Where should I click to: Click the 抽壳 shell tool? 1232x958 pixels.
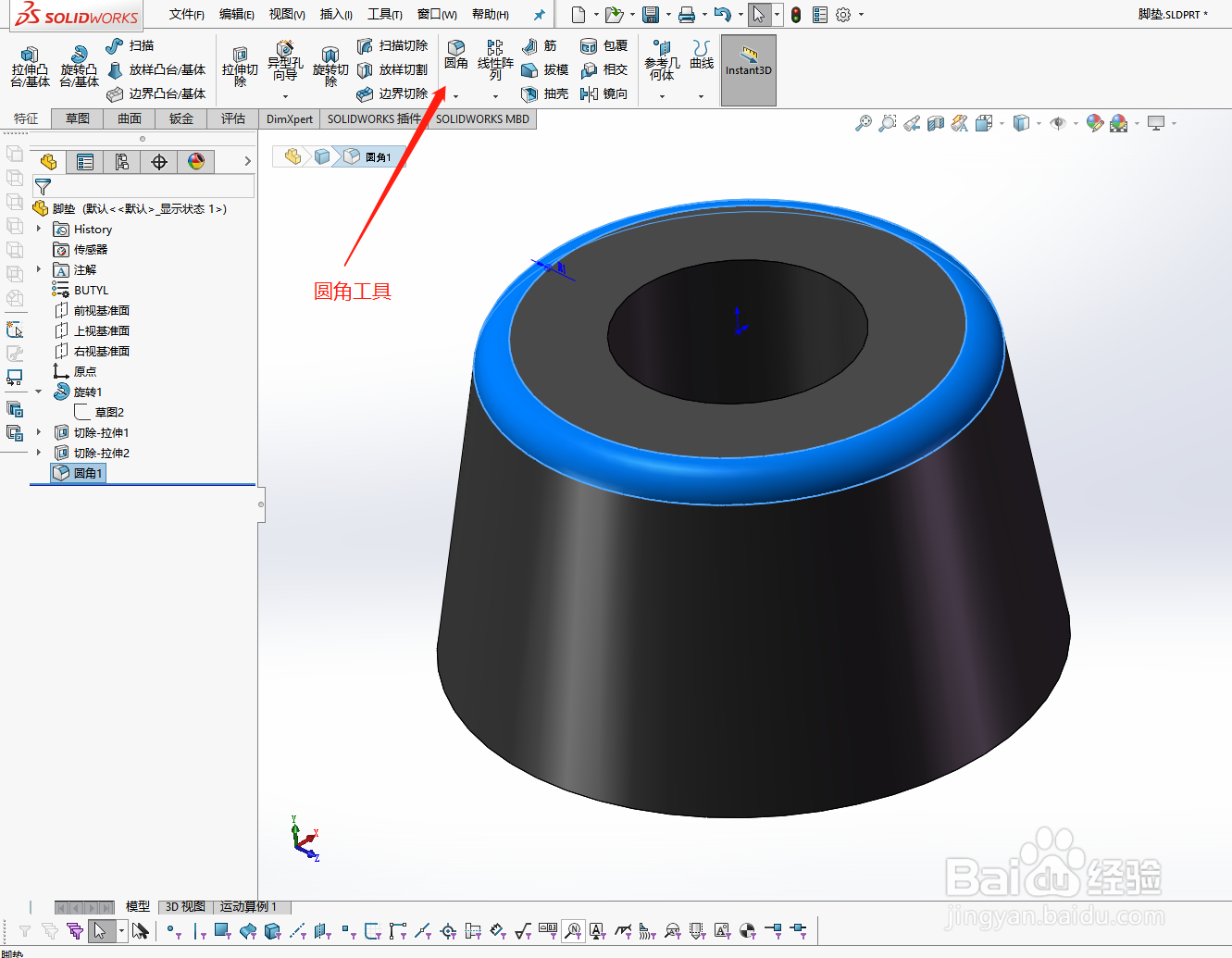tap(545, 93)
